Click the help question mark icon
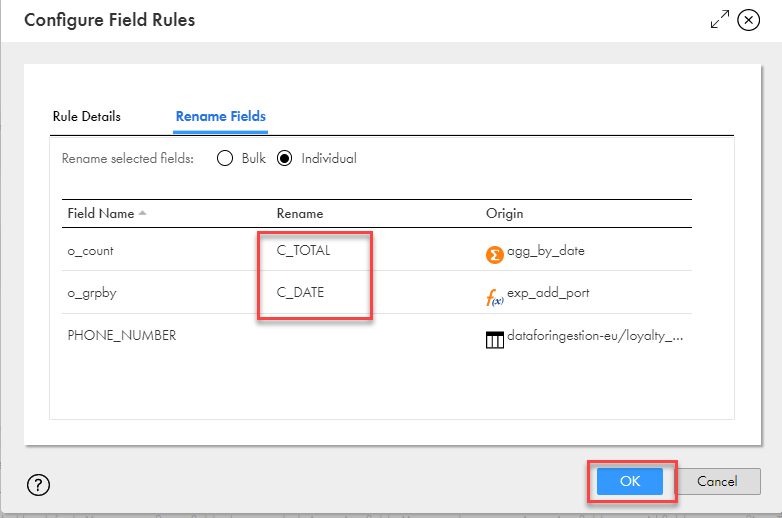 (x=38, y=485)
